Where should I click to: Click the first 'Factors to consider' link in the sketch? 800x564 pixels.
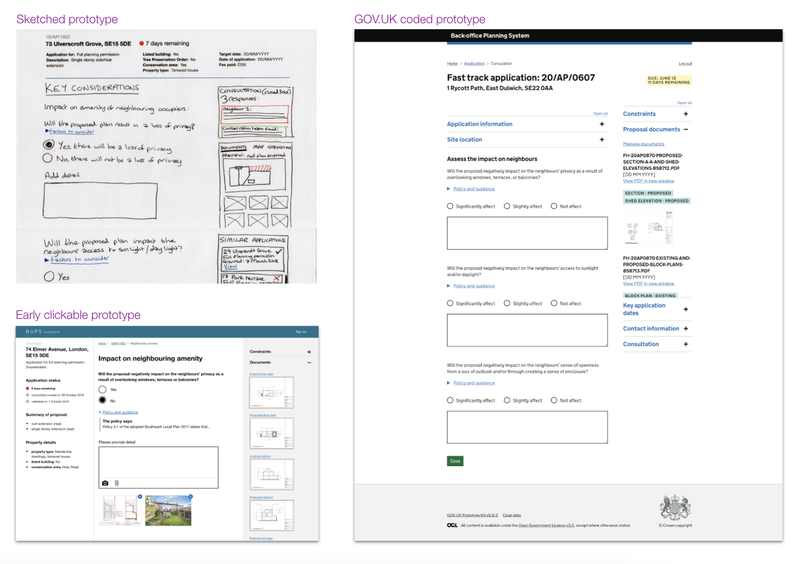tap(71, 131)
